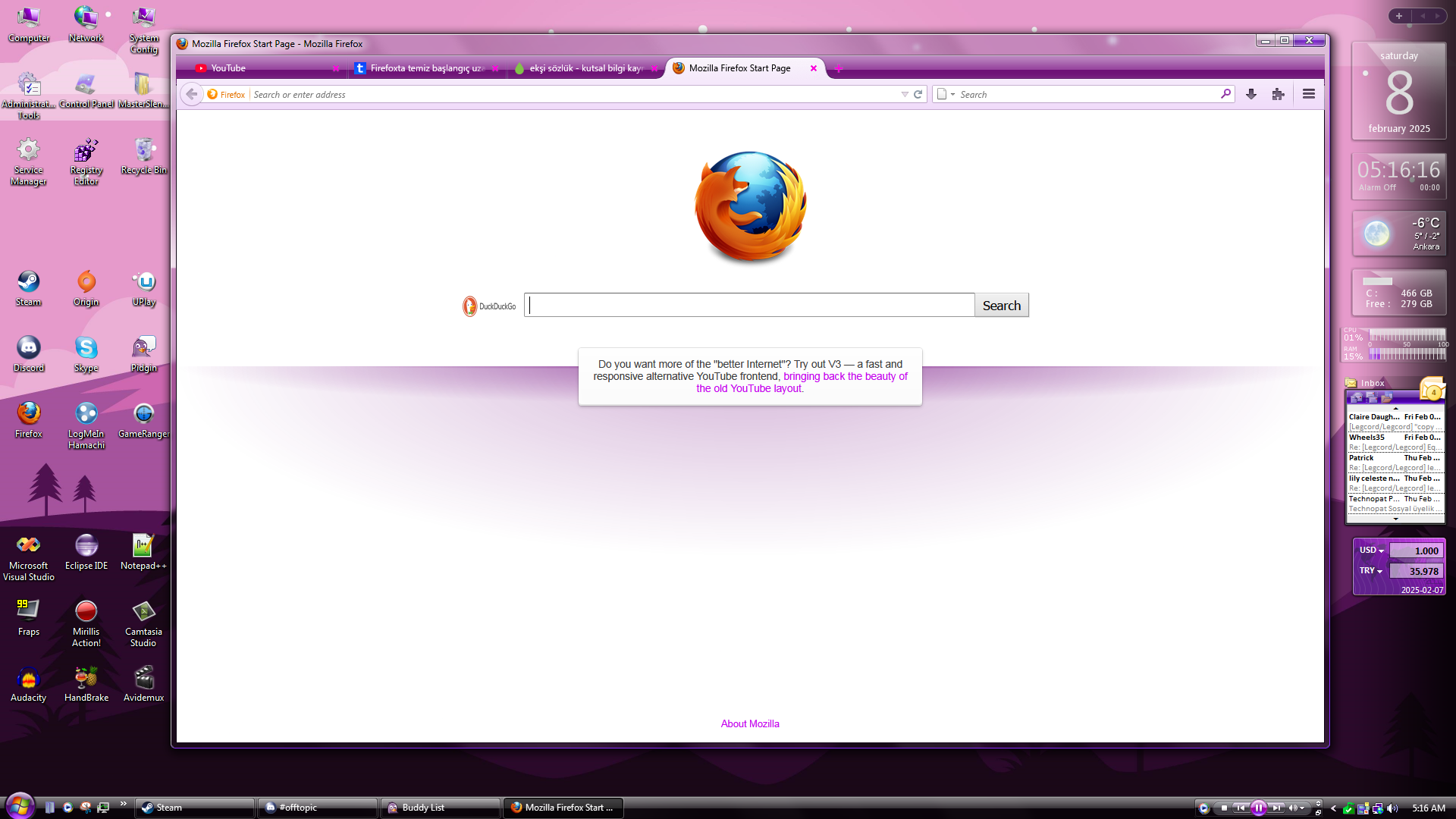Screen dimensions: 1456x819
Task: Switch to Firefoxta temiz başlangıç tab
Action: [x=427, y=68]
